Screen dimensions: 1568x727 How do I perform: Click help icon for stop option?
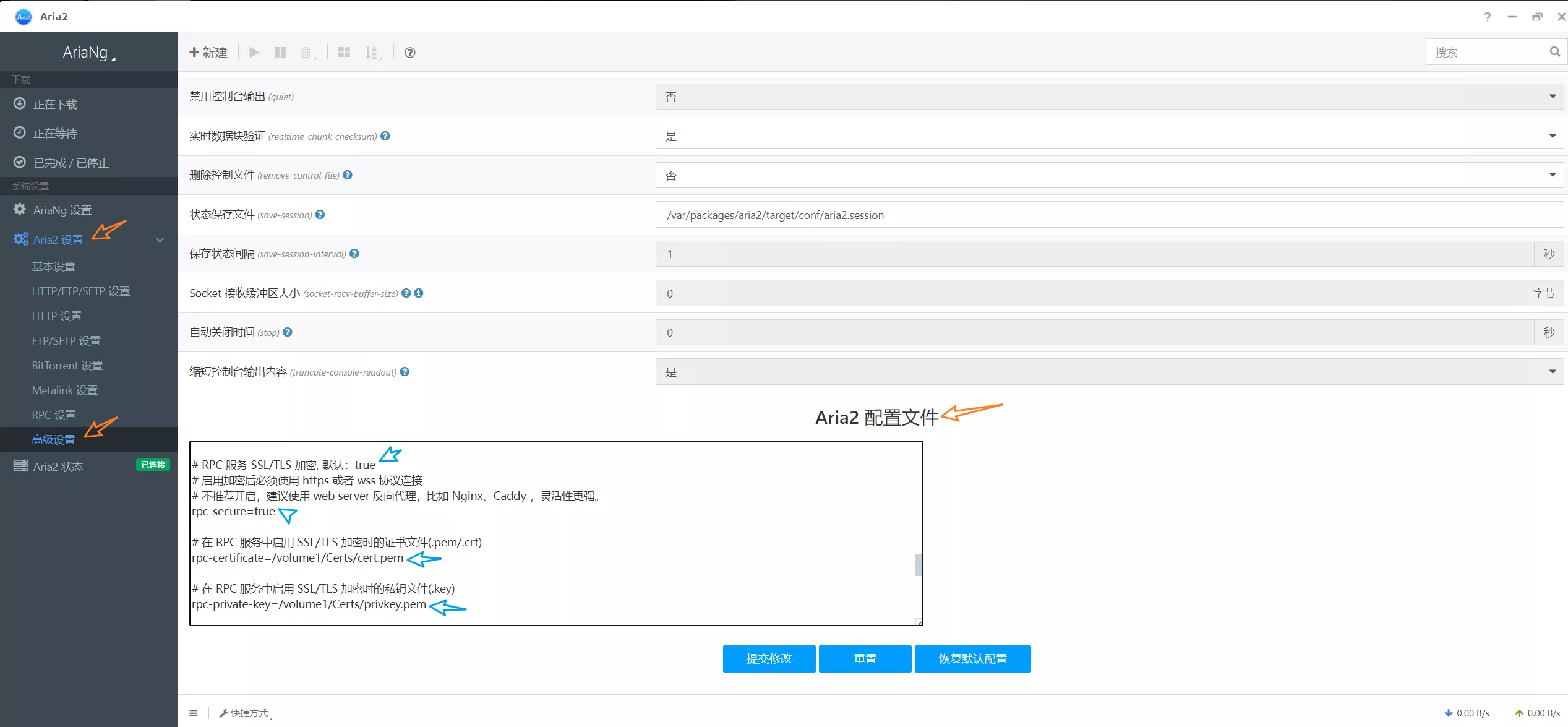[288, 332]
